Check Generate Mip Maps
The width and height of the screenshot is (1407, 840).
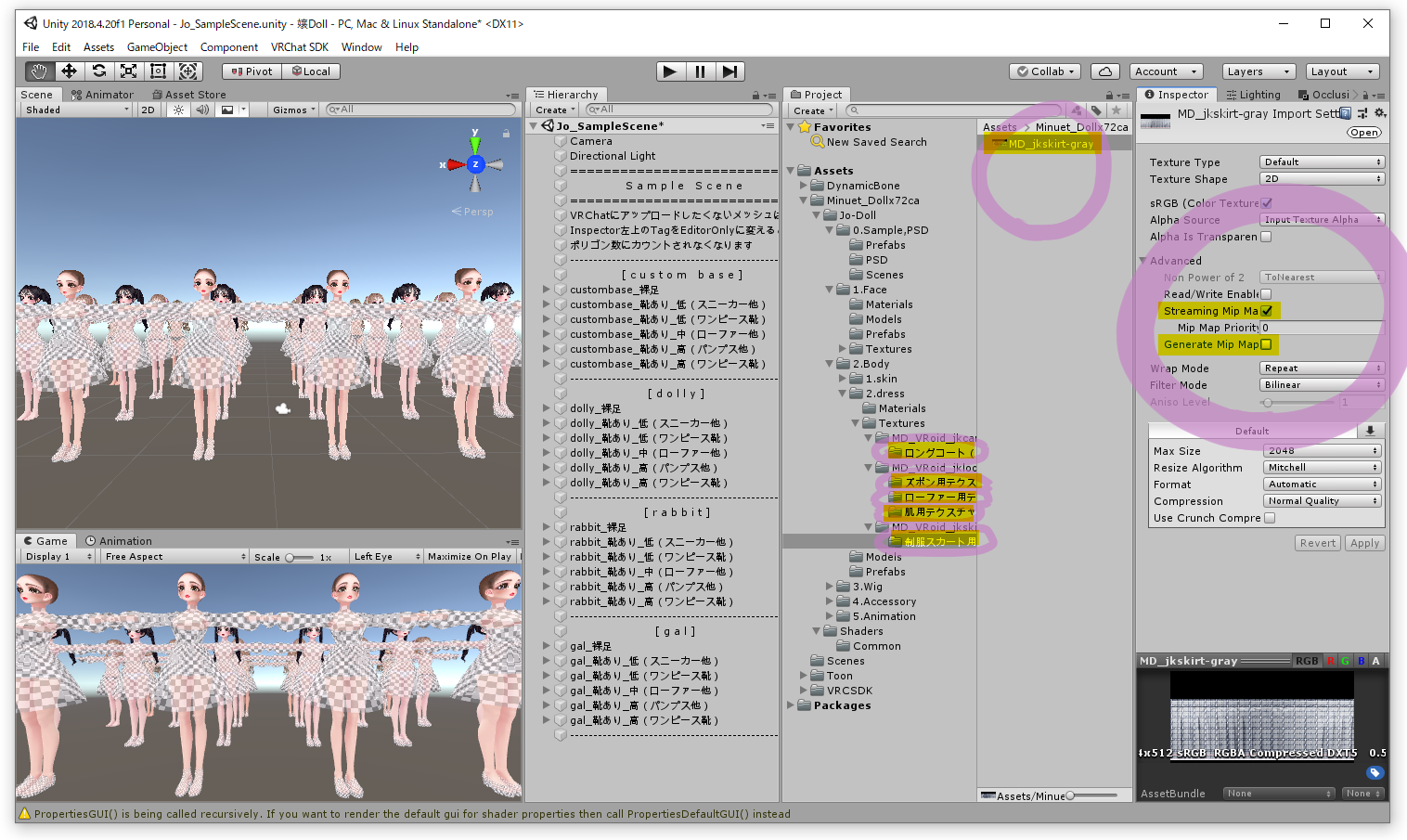click(1266, 344)
